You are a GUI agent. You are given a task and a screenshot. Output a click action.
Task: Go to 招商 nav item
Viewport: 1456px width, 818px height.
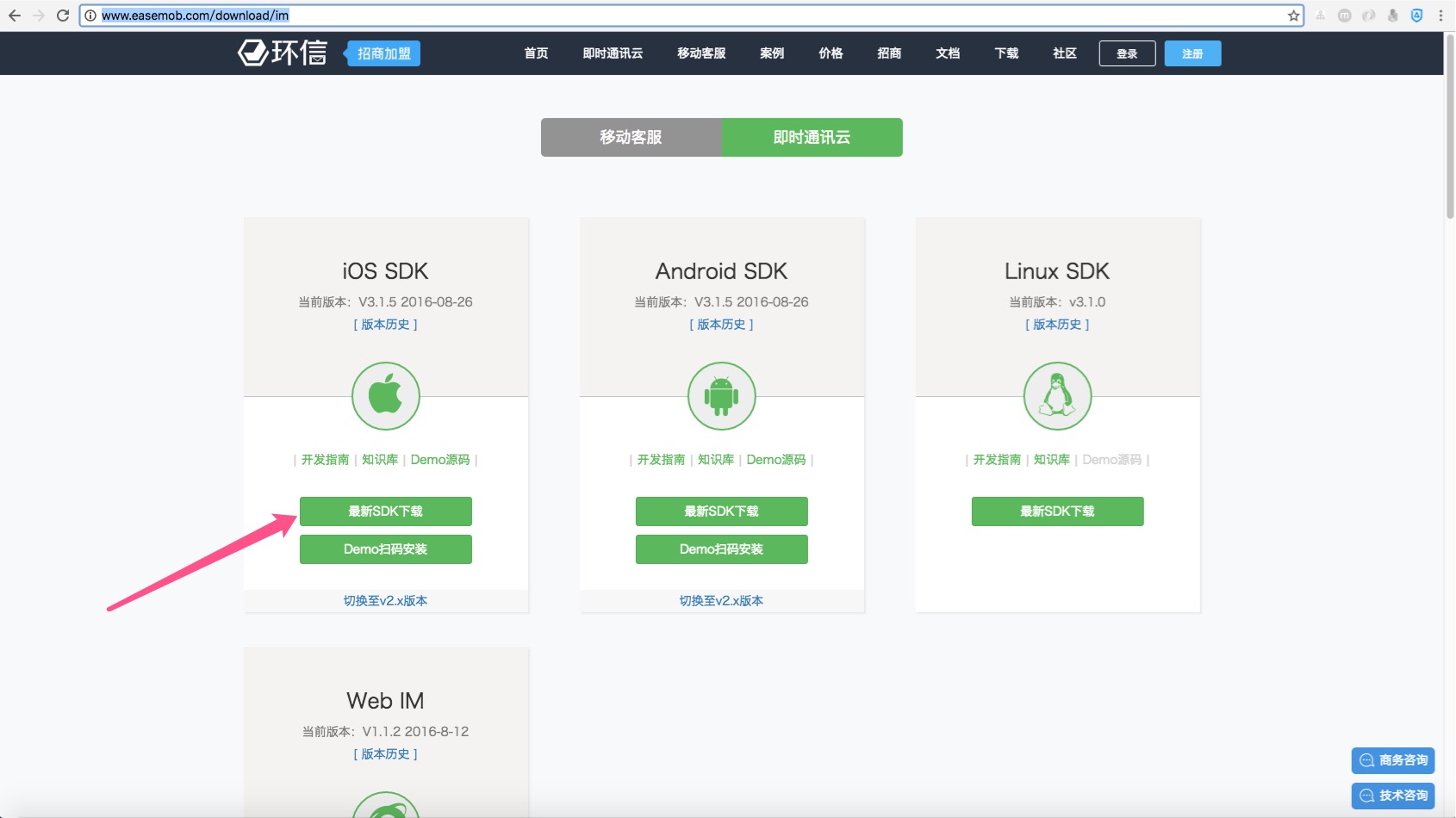click(889, 53)
